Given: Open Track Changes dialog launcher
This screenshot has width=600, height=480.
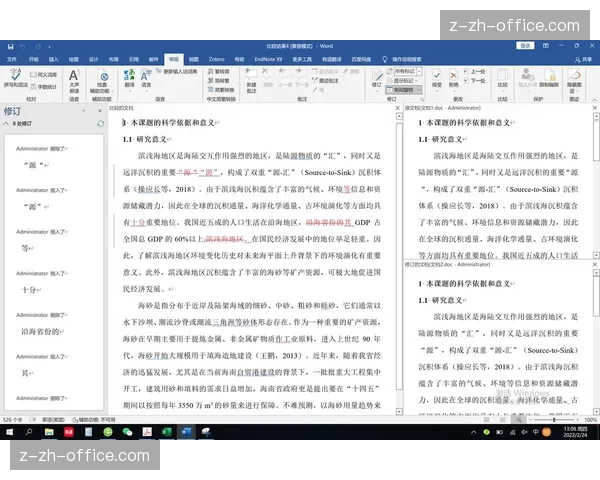Looking at the screenshot, I should 422,100.
